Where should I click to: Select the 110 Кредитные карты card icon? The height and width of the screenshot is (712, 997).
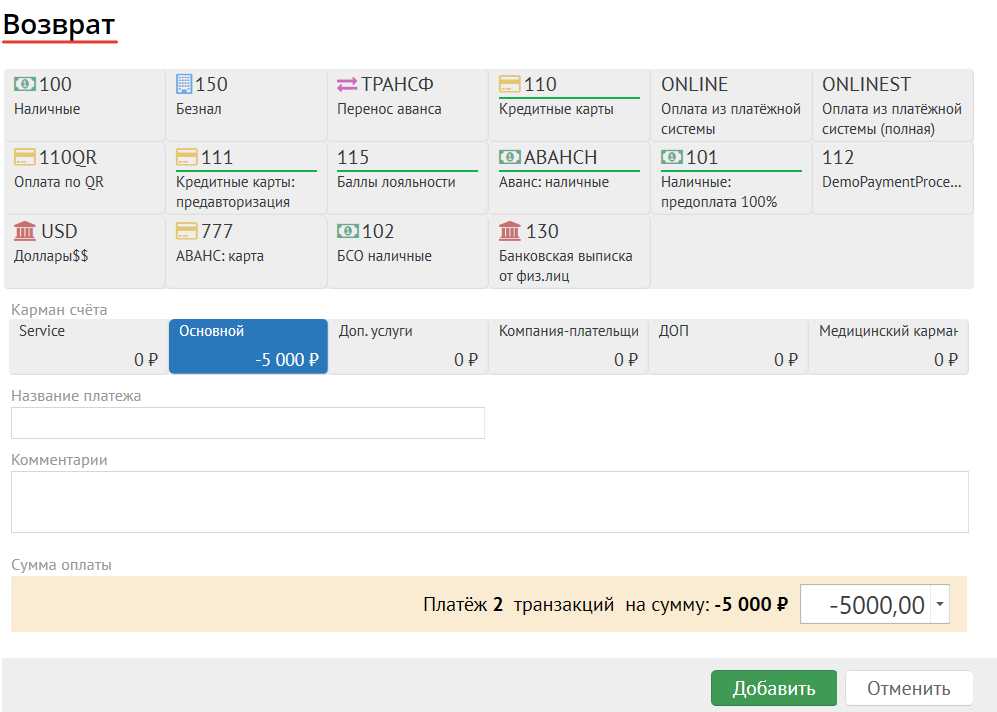pyautogui.click(x=510, y=85)
